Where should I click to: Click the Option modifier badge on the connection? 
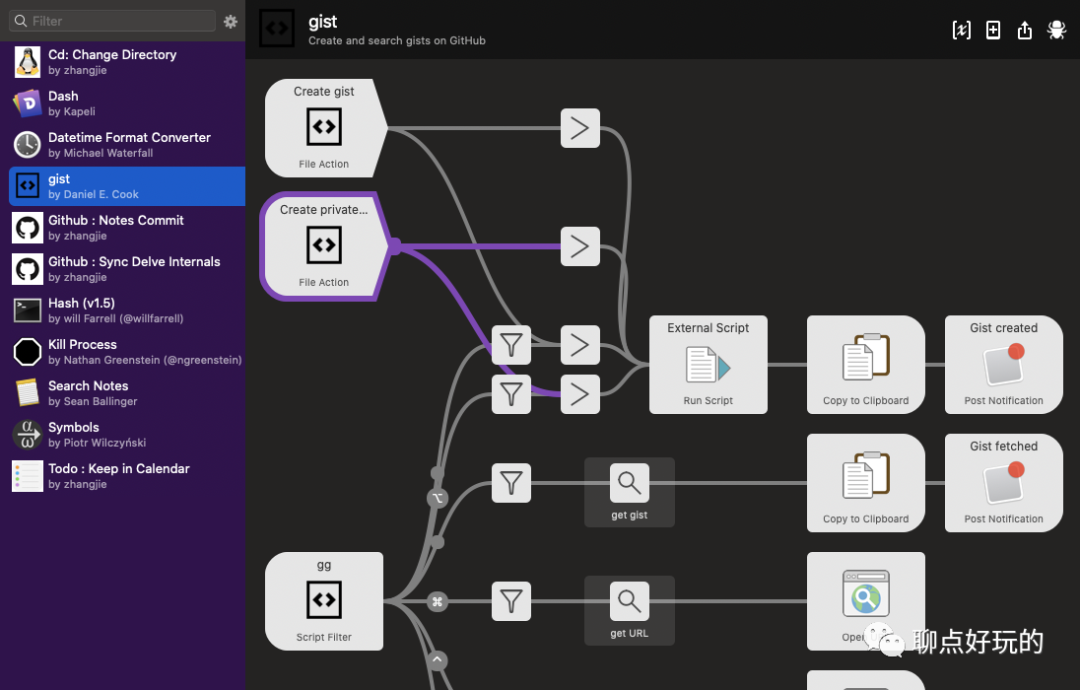[437, 498]
